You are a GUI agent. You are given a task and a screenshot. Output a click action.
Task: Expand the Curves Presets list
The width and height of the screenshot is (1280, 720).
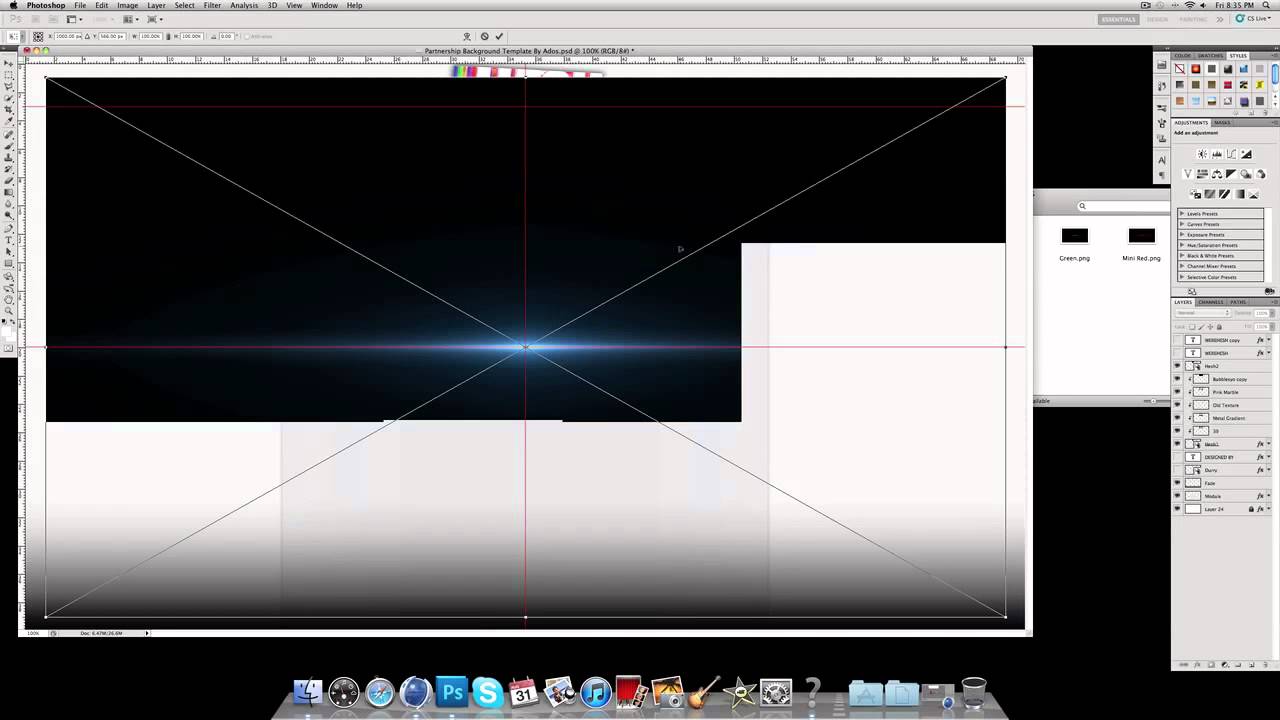pos(1182,224)
